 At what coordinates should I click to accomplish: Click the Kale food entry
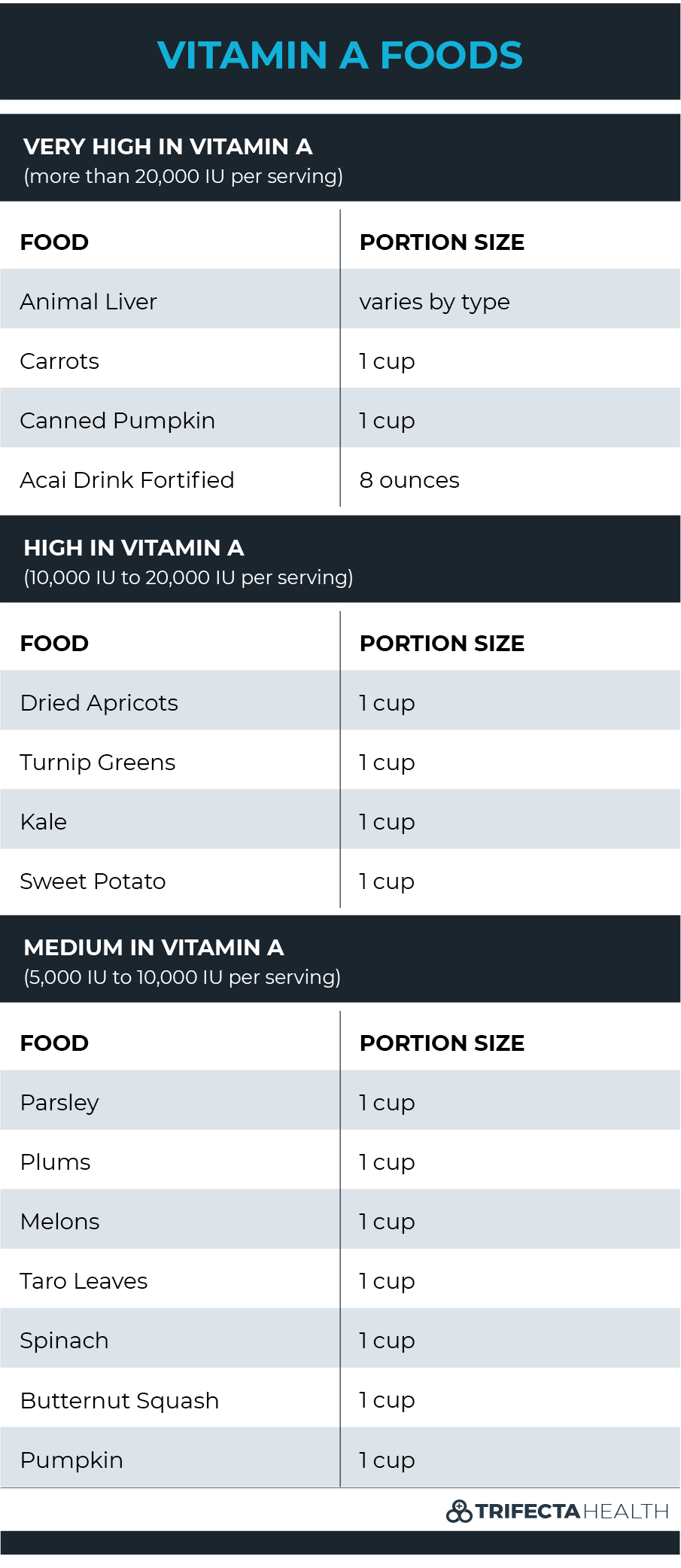(x=44, y=822)
